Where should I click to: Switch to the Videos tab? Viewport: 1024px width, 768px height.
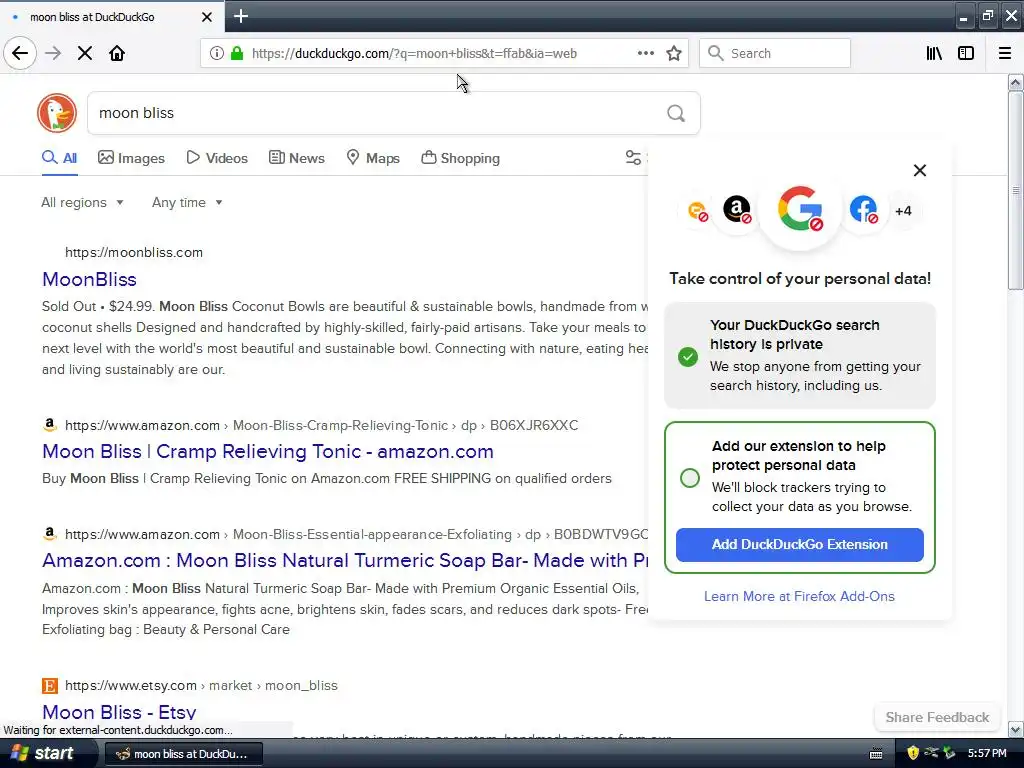(217, 158)
